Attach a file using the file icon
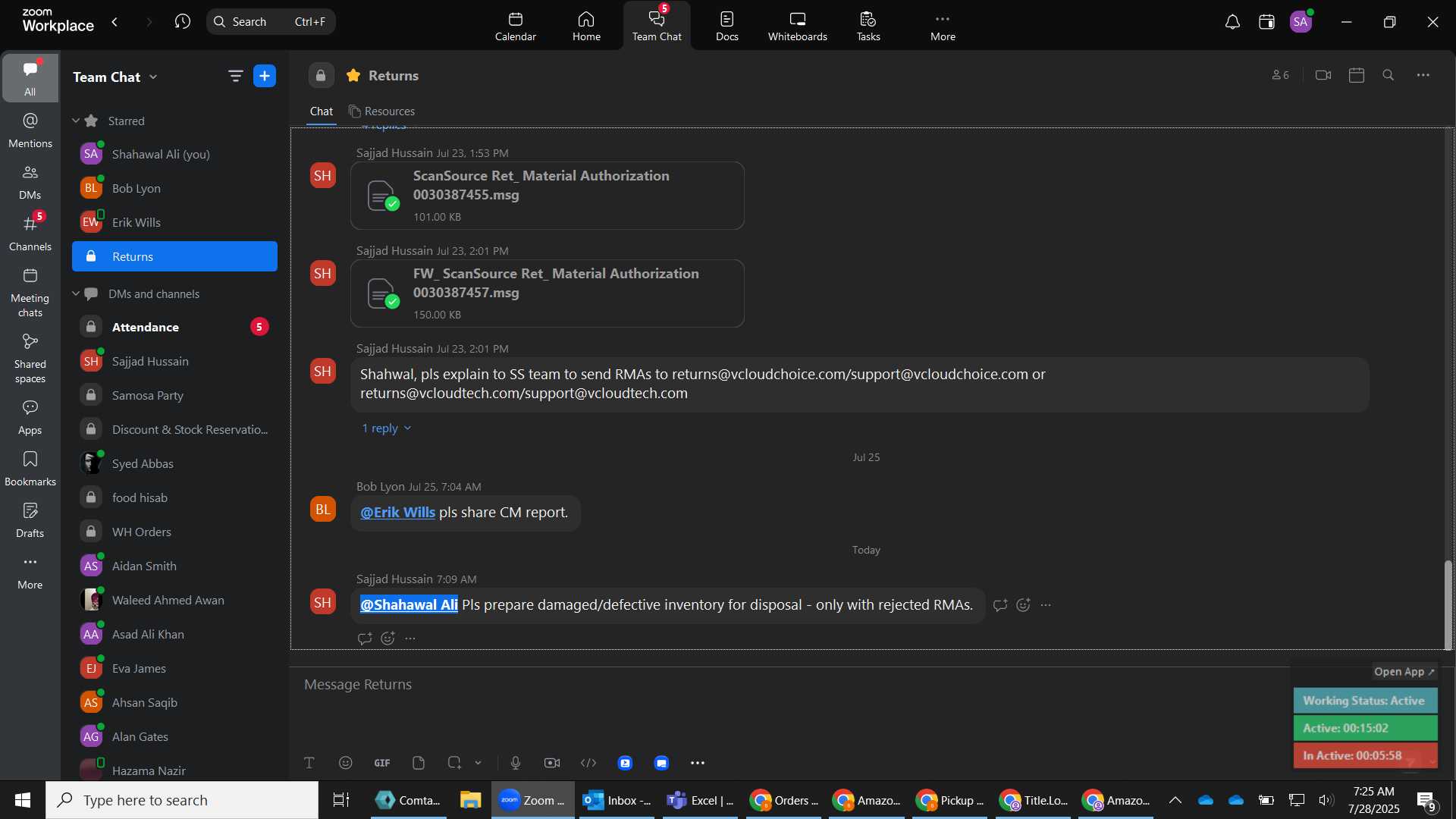This screenshot has height=819, width=1456. click(x=419, y=763)
